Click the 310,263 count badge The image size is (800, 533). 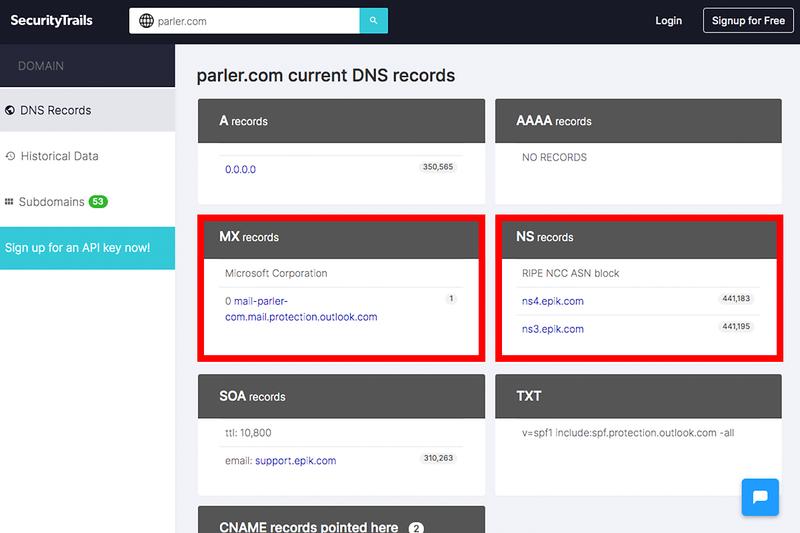[x=438, y=458]
